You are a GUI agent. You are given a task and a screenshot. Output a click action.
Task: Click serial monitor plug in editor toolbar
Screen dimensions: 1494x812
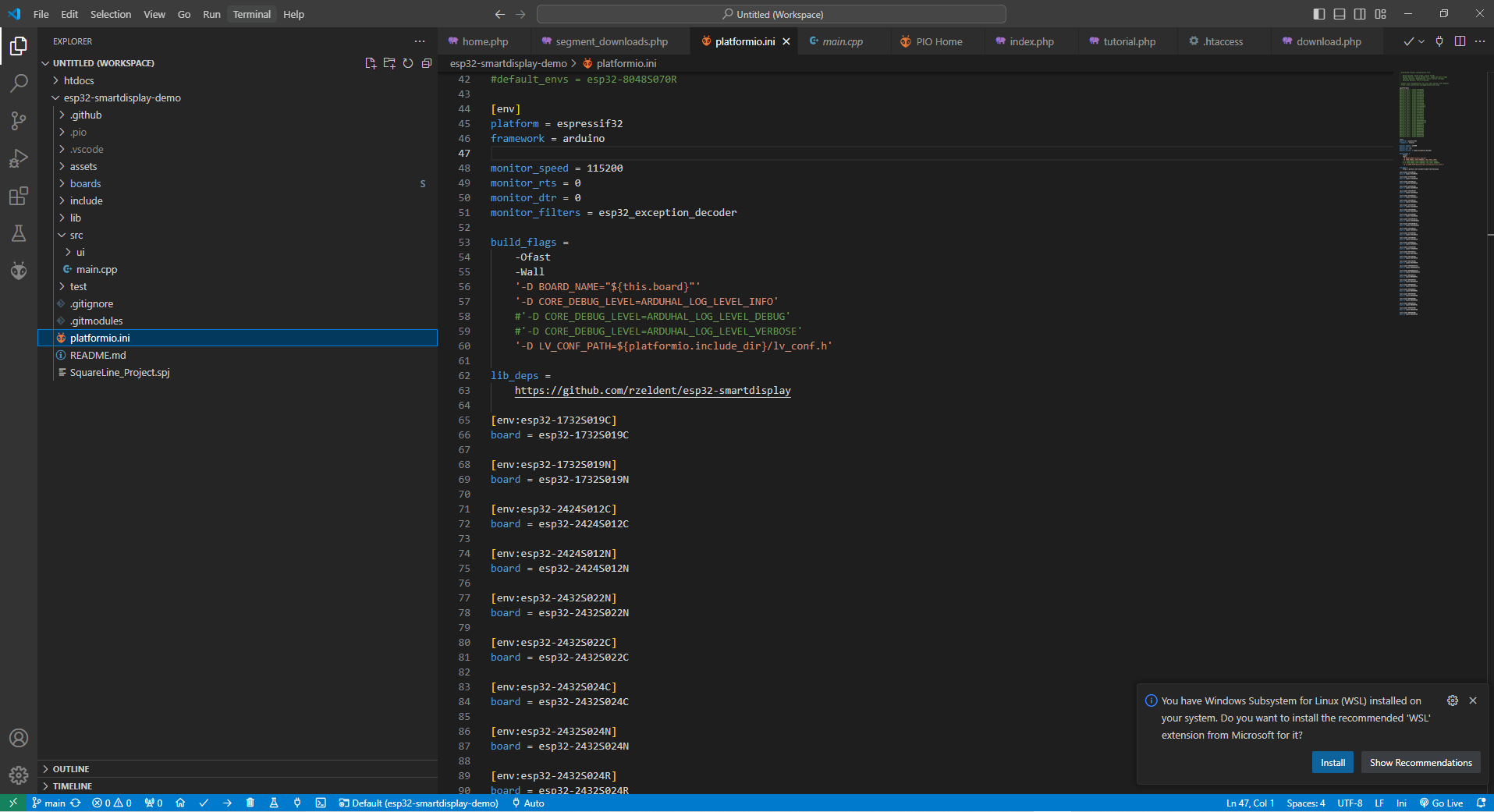click(x=1439, y=41)
